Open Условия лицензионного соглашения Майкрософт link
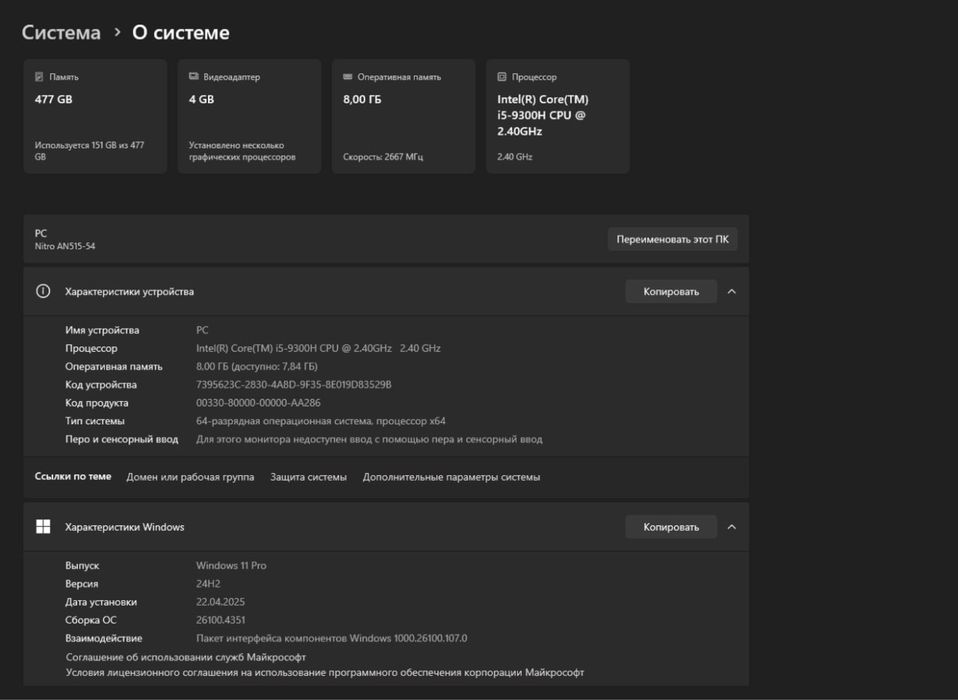The width and height of the screenshot is (958, 700). pos(325,673)
